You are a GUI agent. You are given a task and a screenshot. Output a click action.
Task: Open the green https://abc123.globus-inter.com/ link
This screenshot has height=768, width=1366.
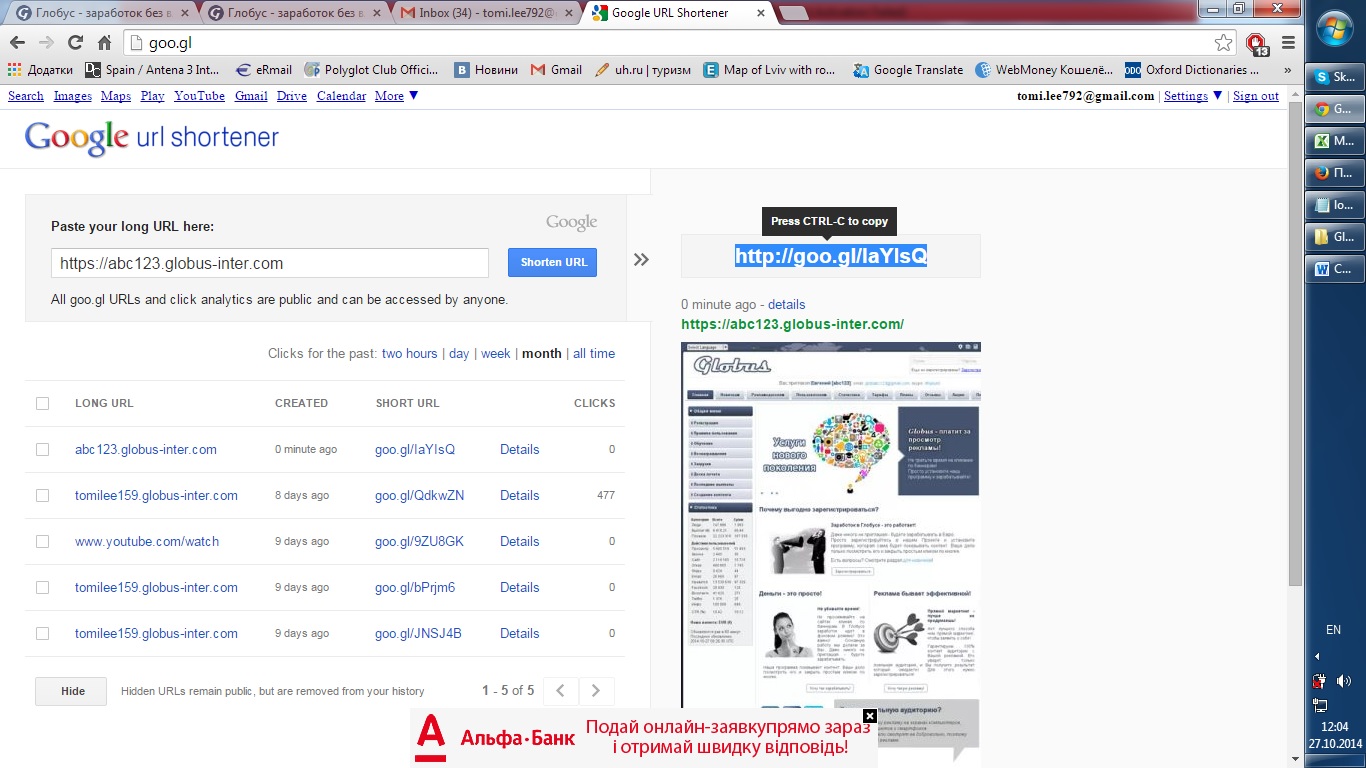[x=792, y=324]
